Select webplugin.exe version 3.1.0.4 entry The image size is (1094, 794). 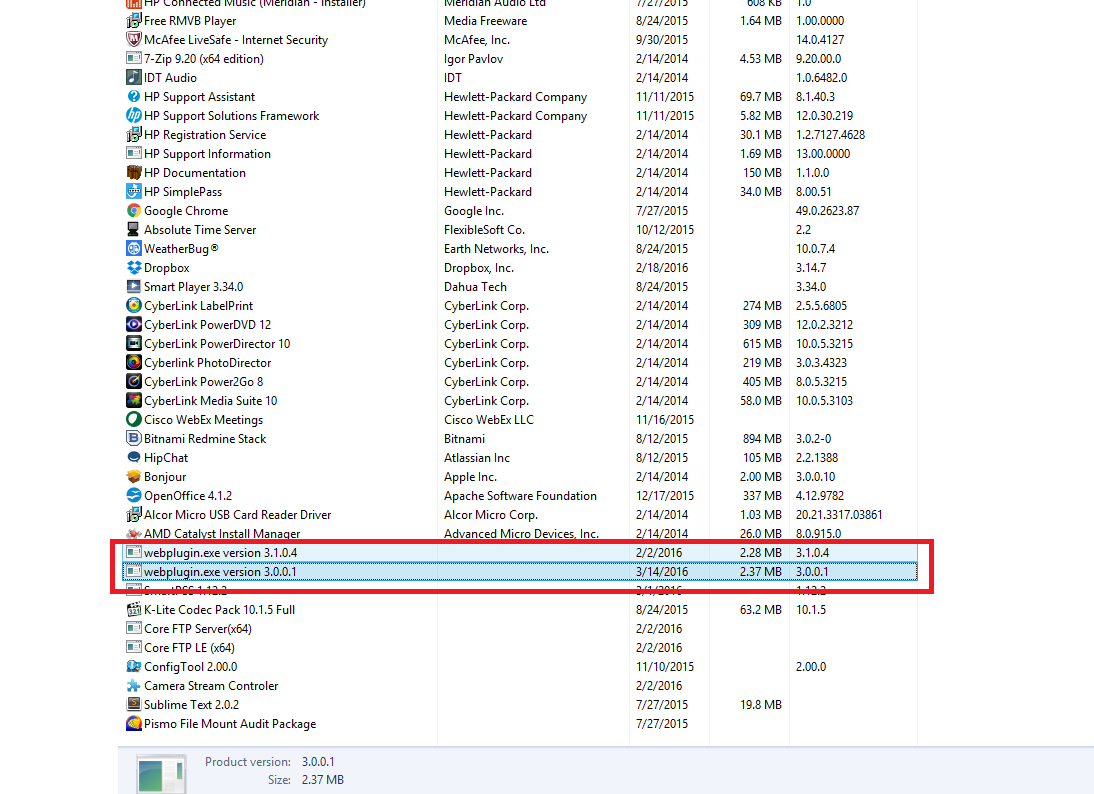520,553
